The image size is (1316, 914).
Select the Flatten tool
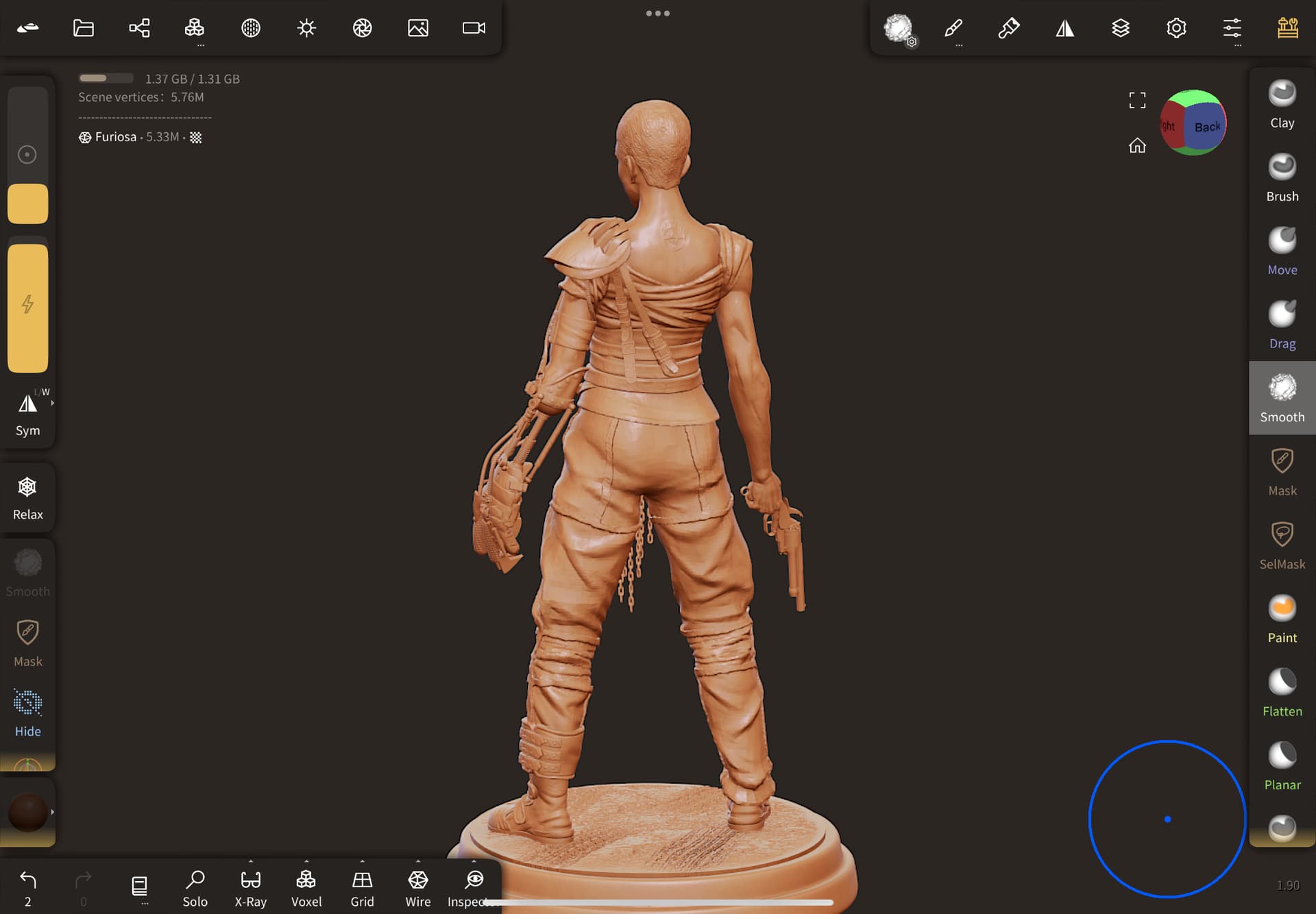(x=1282, y=693)
